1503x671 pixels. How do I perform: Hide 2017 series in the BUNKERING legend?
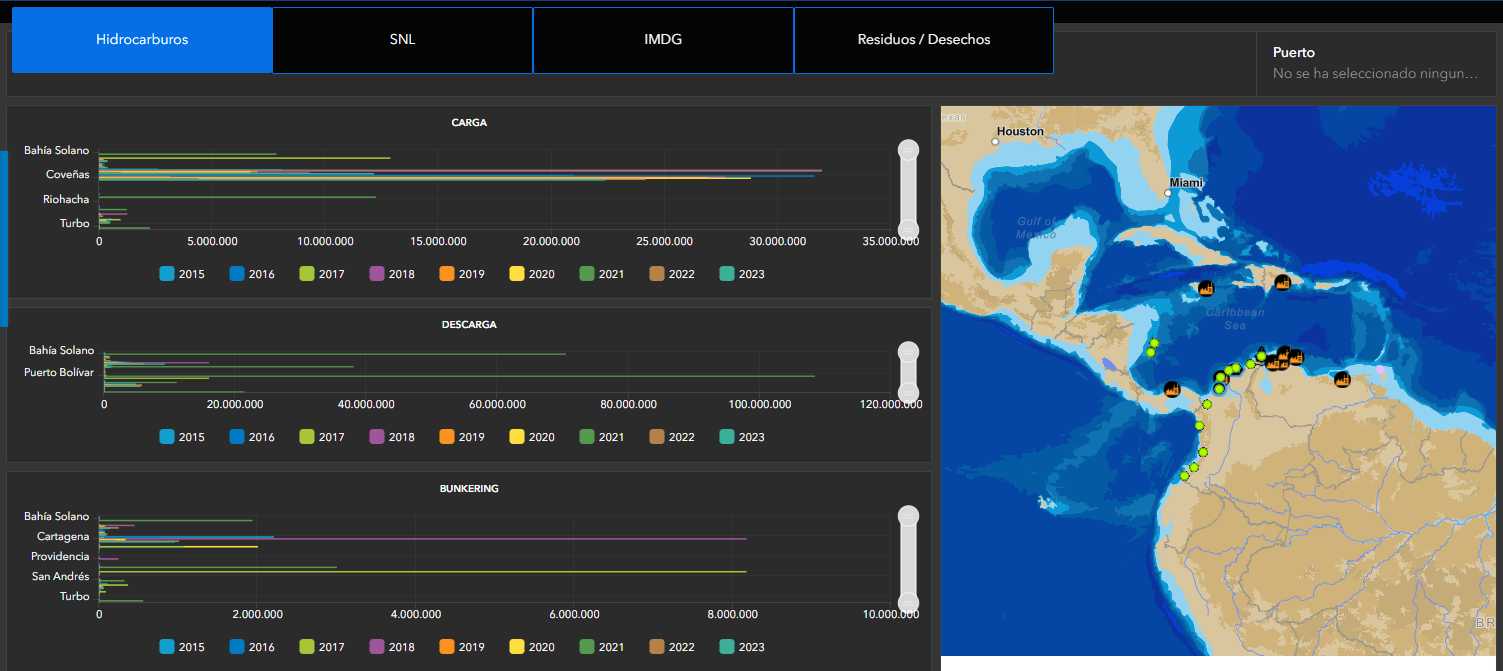[322, 647]
